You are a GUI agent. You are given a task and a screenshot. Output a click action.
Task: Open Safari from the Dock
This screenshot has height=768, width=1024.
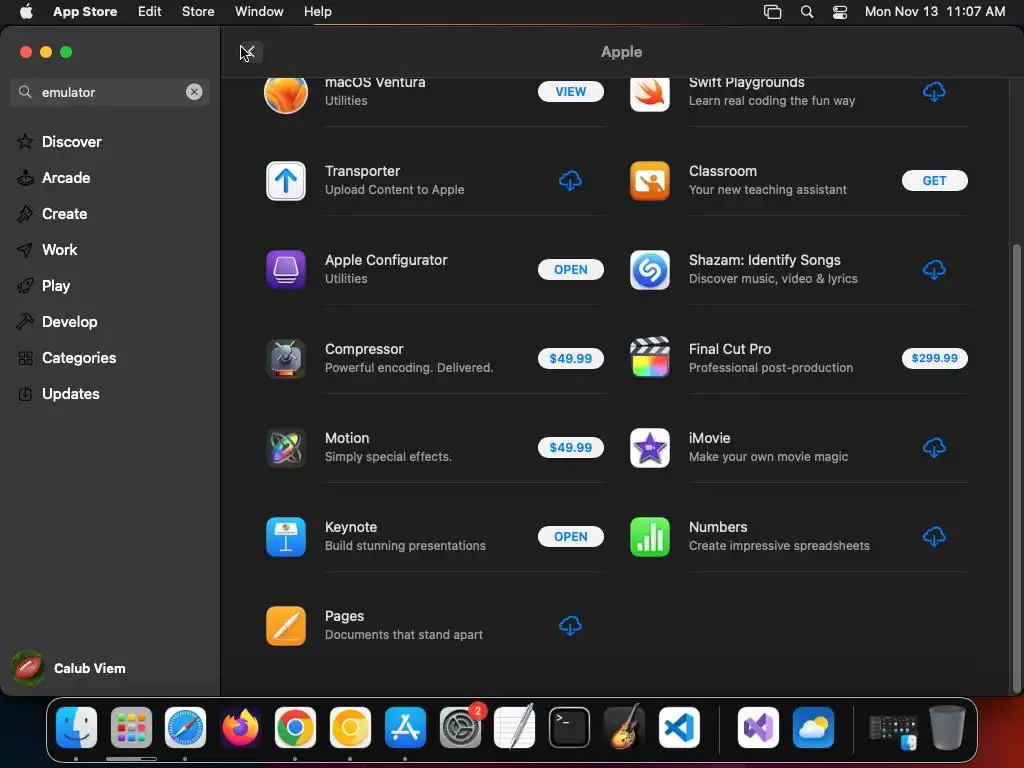(x=185, y=727)
